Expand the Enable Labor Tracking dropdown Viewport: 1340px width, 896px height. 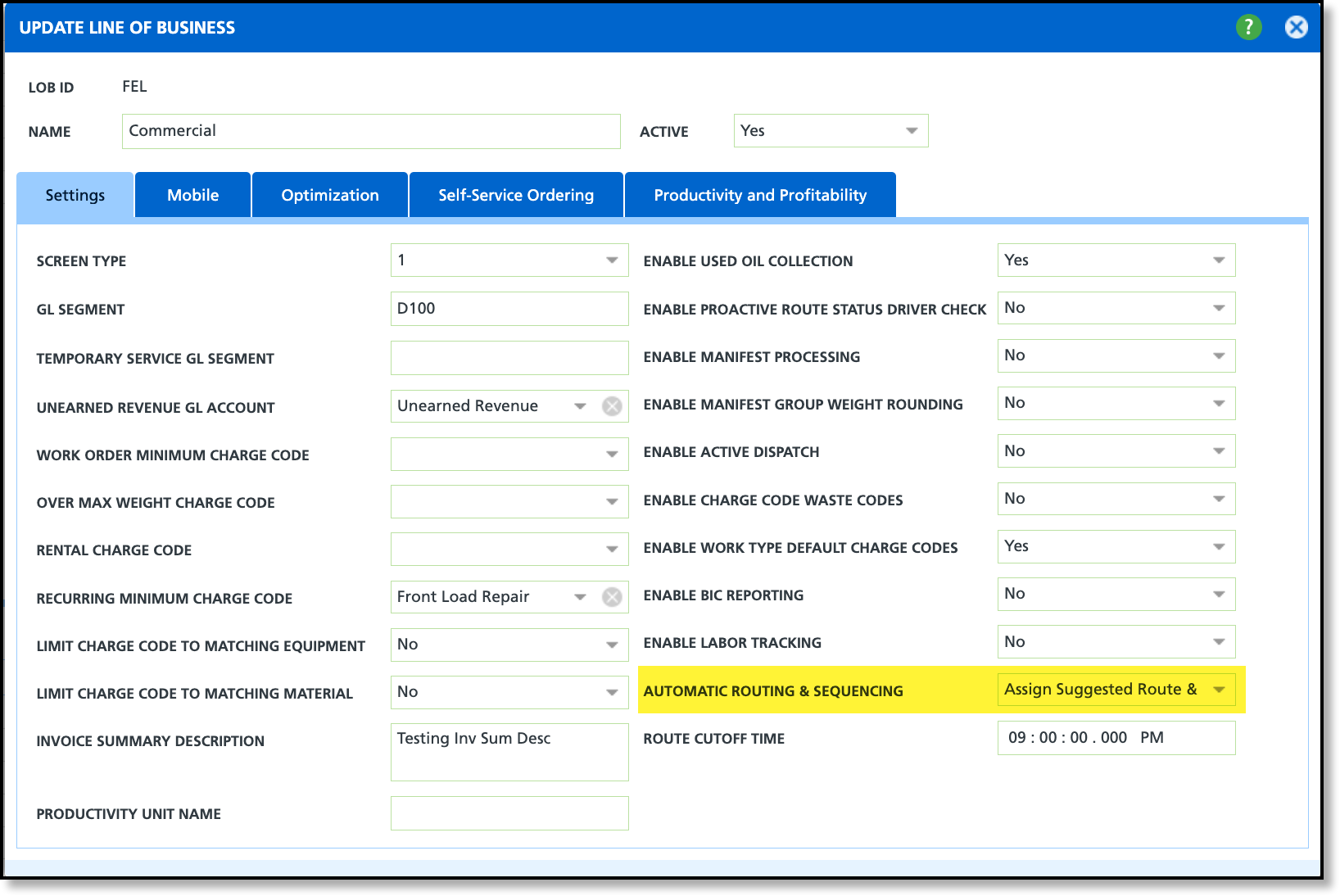1116,642
